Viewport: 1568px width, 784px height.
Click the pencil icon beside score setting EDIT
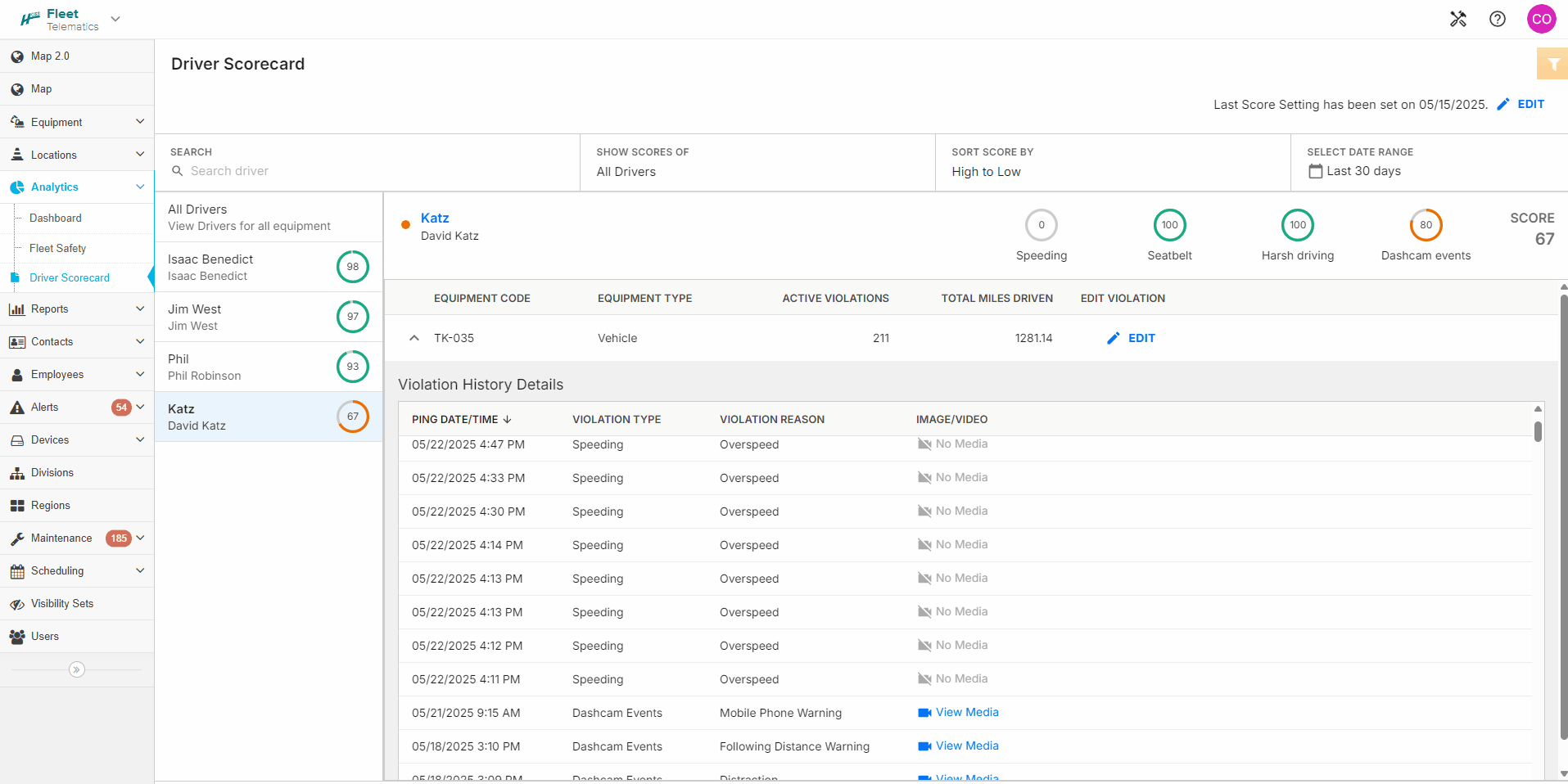pos(1503,104)
